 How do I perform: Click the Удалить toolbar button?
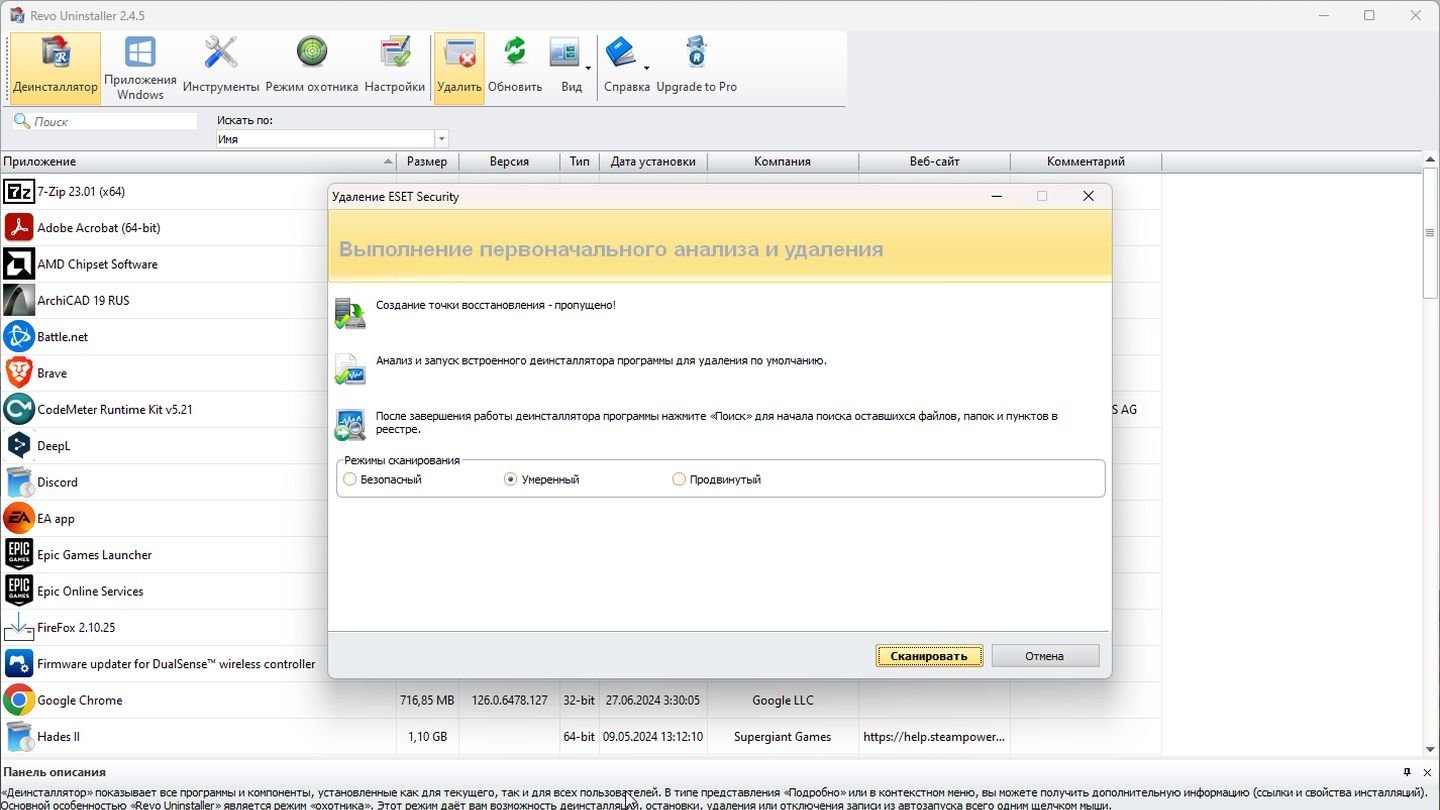459,68
